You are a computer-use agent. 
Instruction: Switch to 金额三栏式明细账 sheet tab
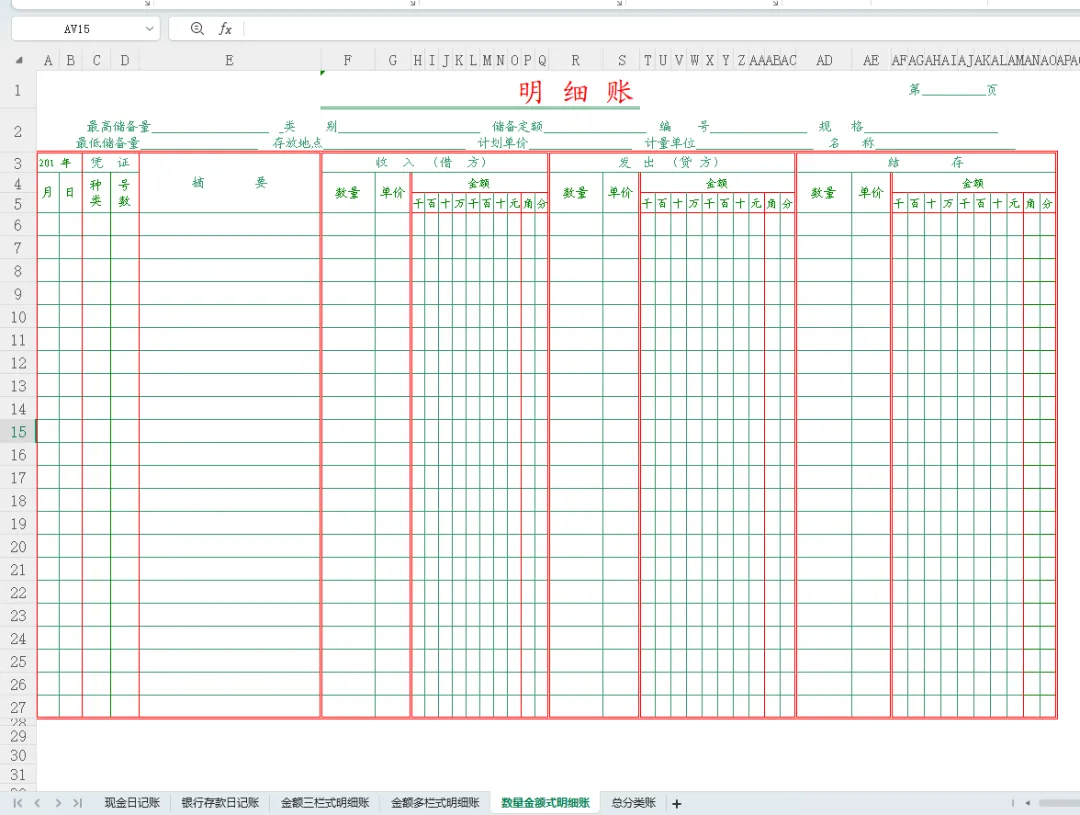tap(324, 803)
